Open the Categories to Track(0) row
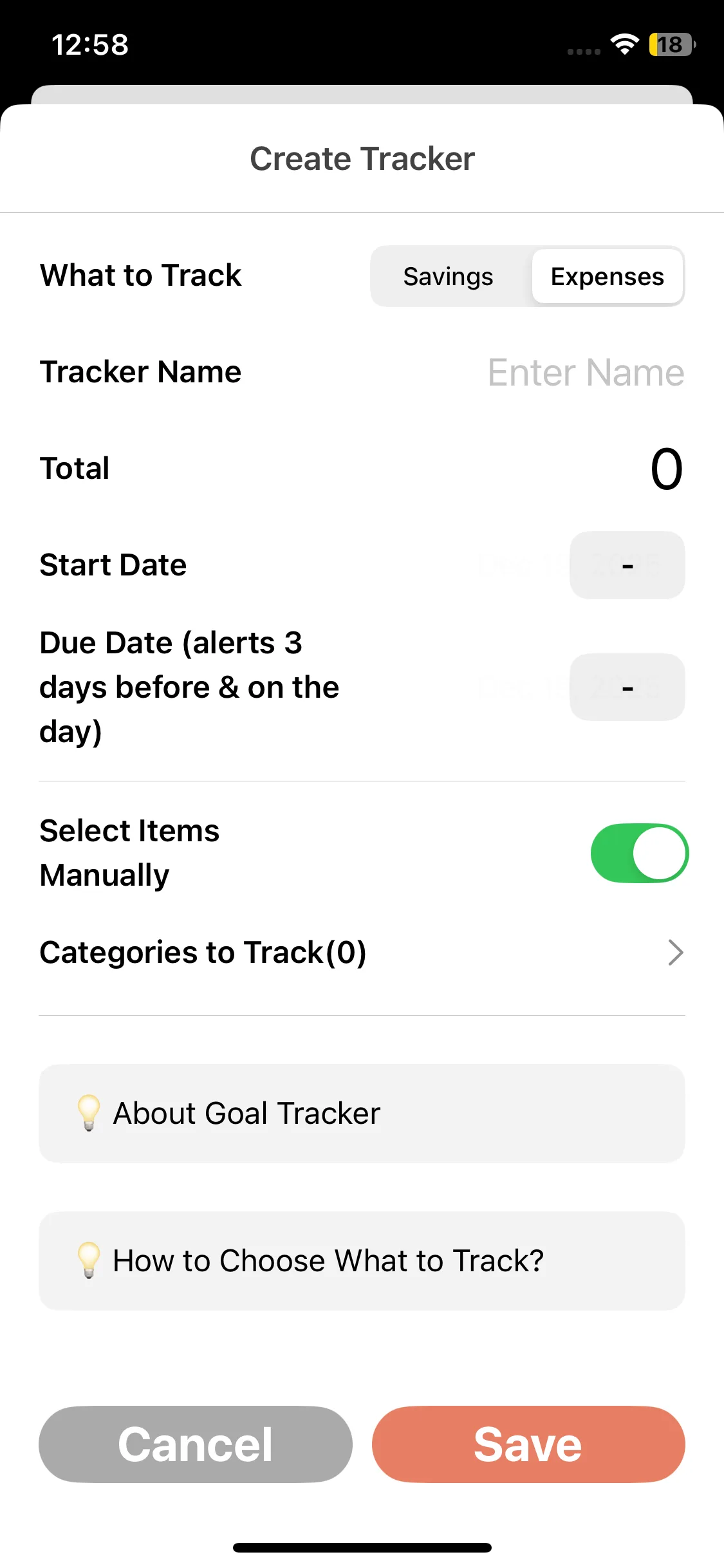The image size is (724, 1568). (x=203, y=953)
